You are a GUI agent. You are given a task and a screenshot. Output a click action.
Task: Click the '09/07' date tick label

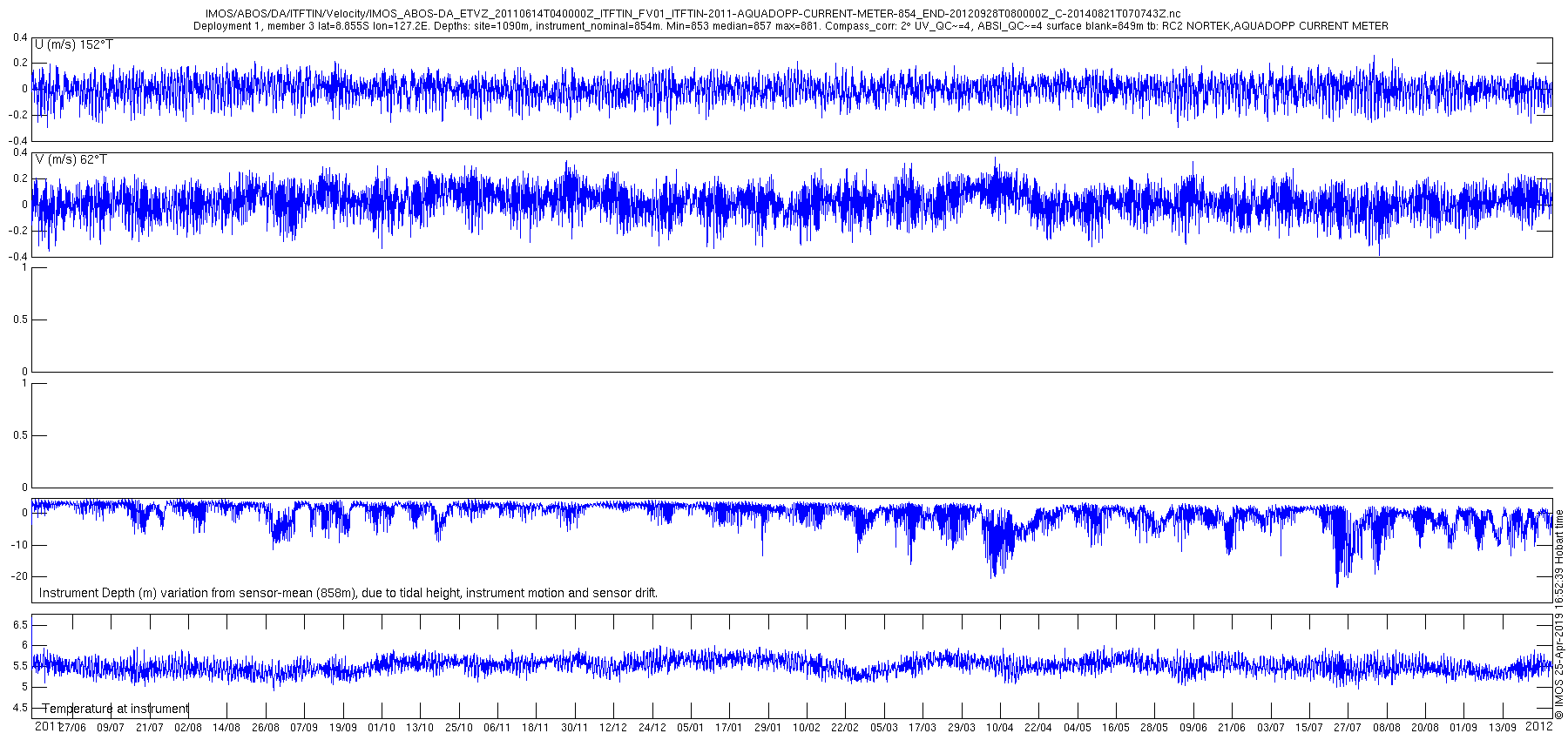111,728
